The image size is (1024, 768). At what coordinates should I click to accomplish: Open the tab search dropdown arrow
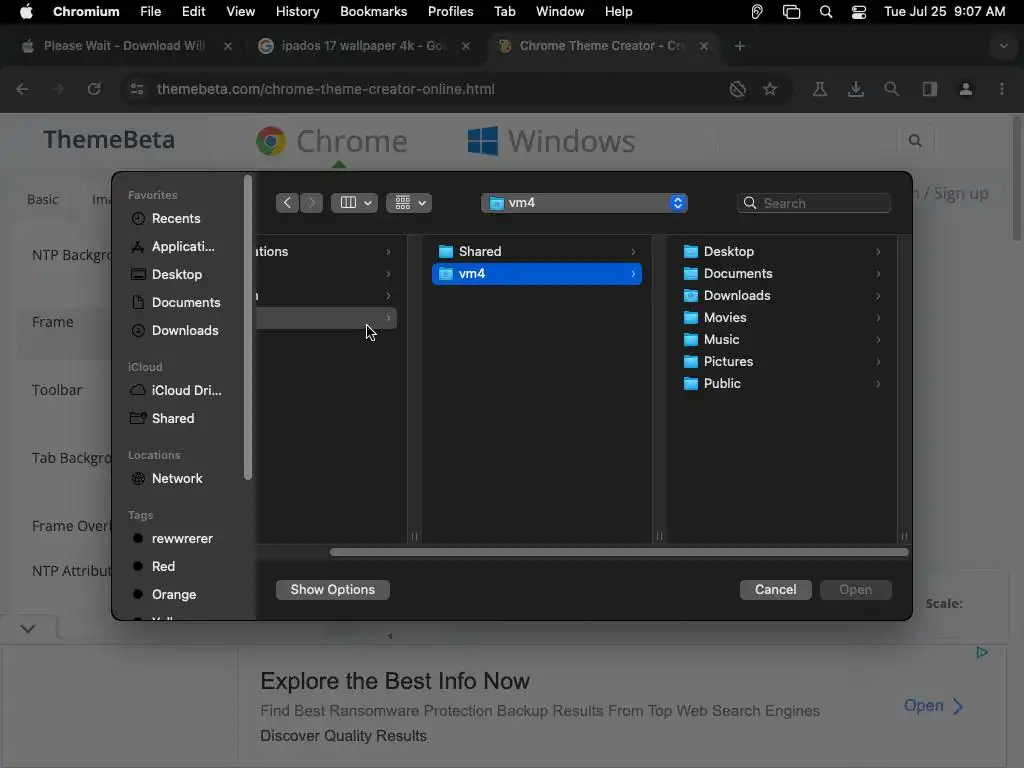pyautogui.click(x=1003, y=46)
